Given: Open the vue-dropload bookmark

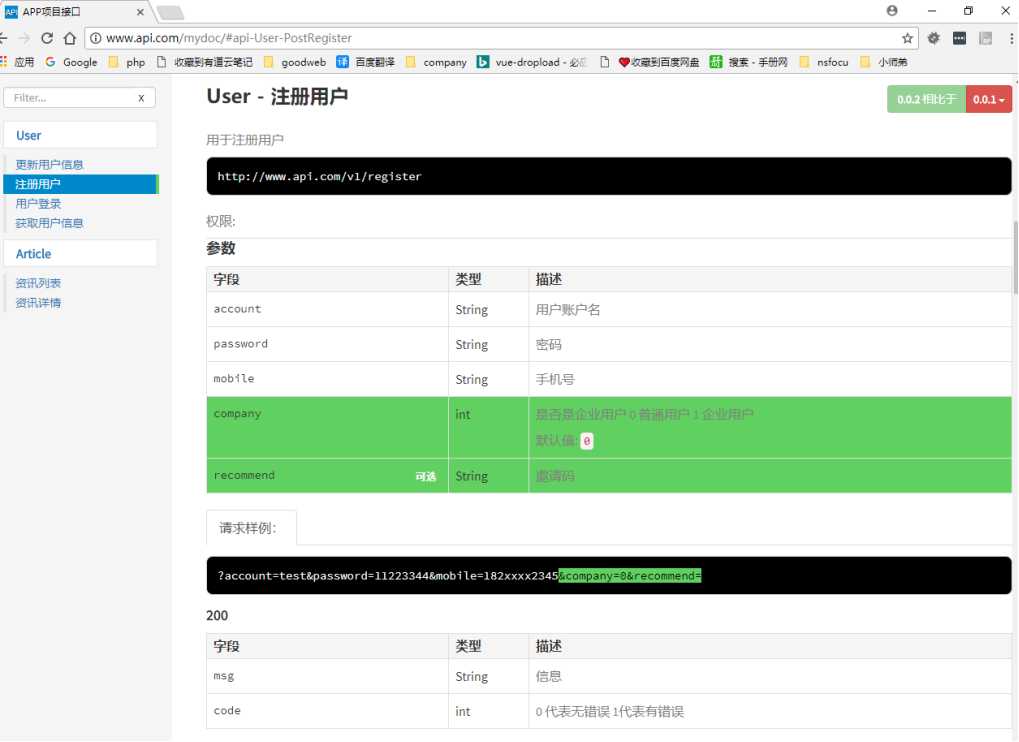Looking at the screenshot, I should (532, 62).
